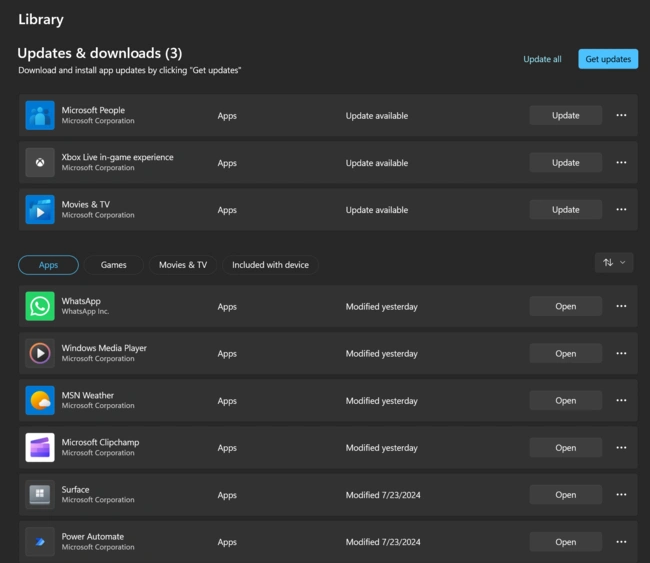The image size is (650, 563).
Task: Click the Movies & TV app icon
Action: click(x=40, y=209)
